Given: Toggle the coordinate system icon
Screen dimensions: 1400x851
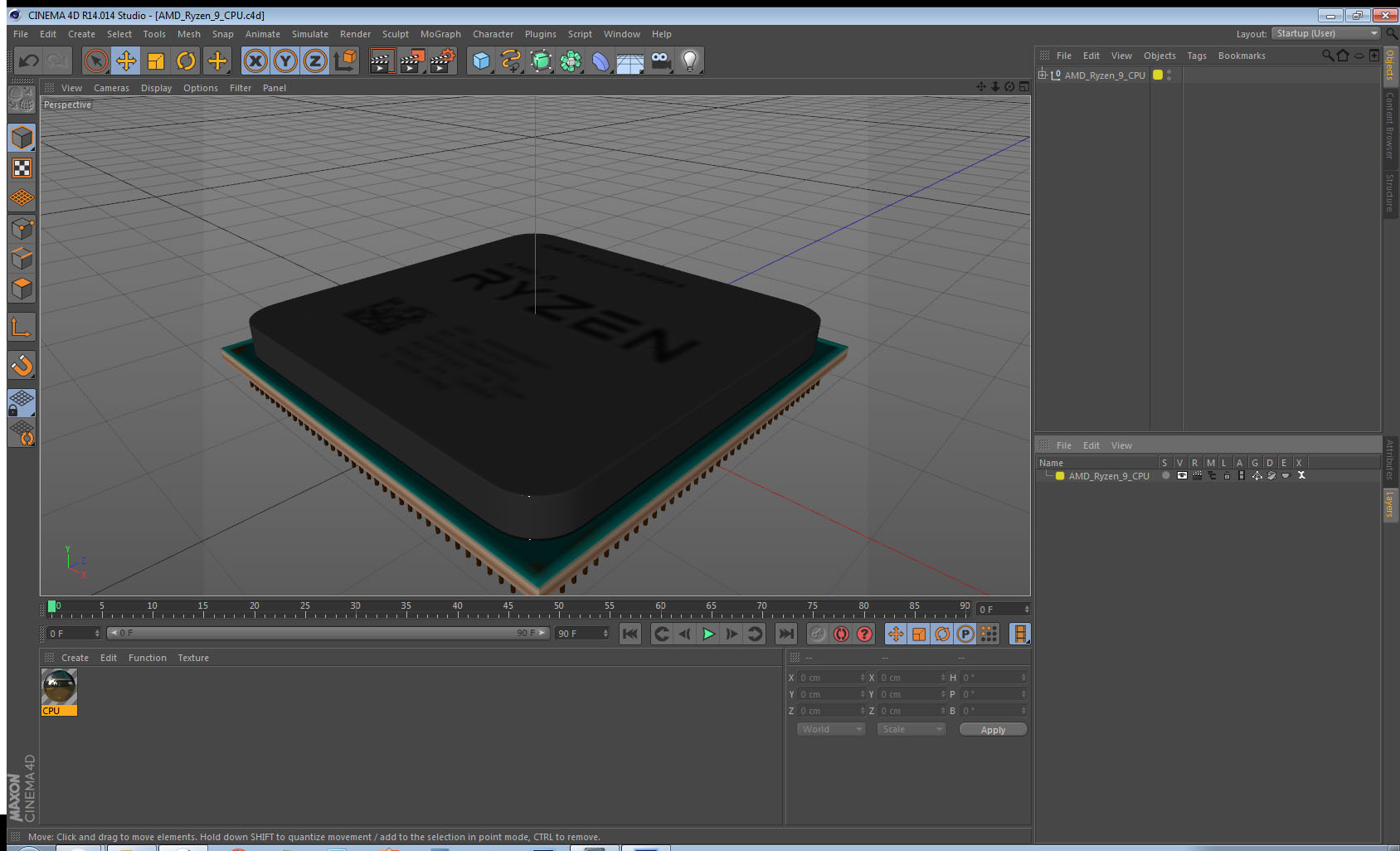Looking at the screenshot, I should [x=345, y=61].
